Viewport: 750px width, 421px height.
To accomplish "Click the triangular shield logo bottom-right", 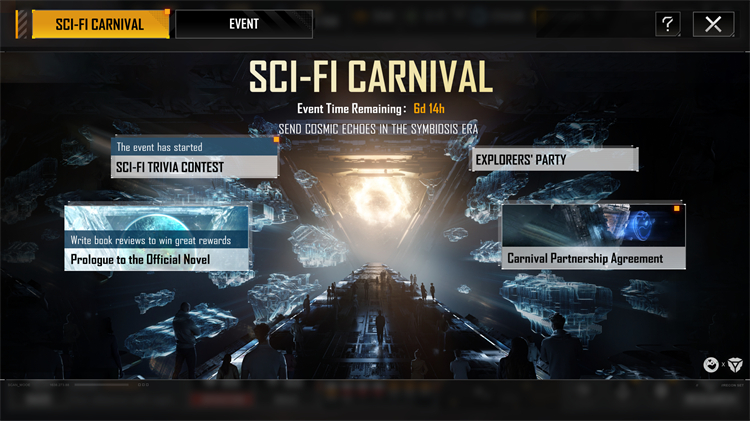I will tap(735, 365).
